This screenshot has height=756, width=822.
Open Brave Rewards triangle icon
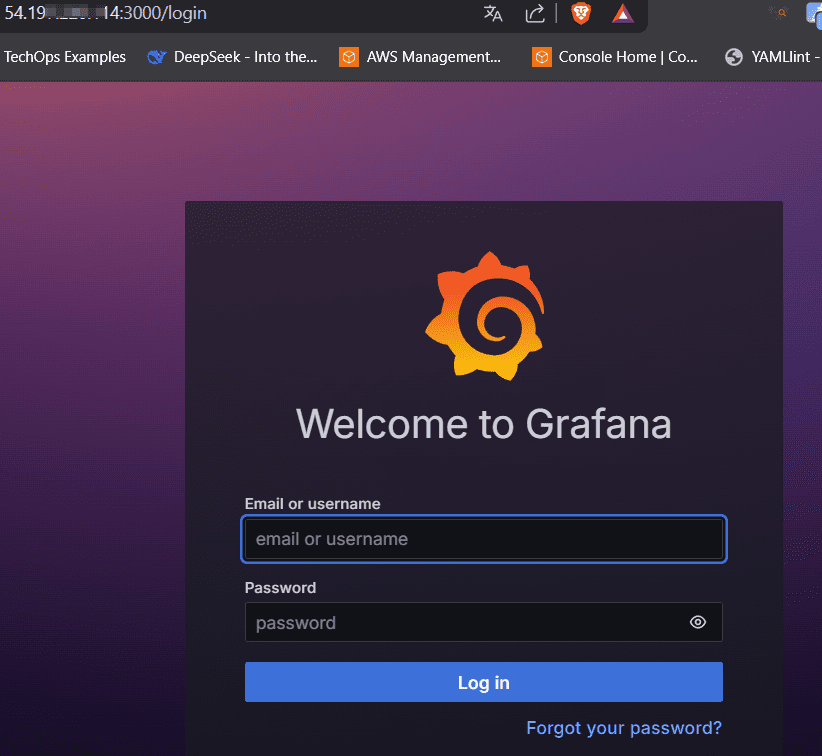(623, 14)
